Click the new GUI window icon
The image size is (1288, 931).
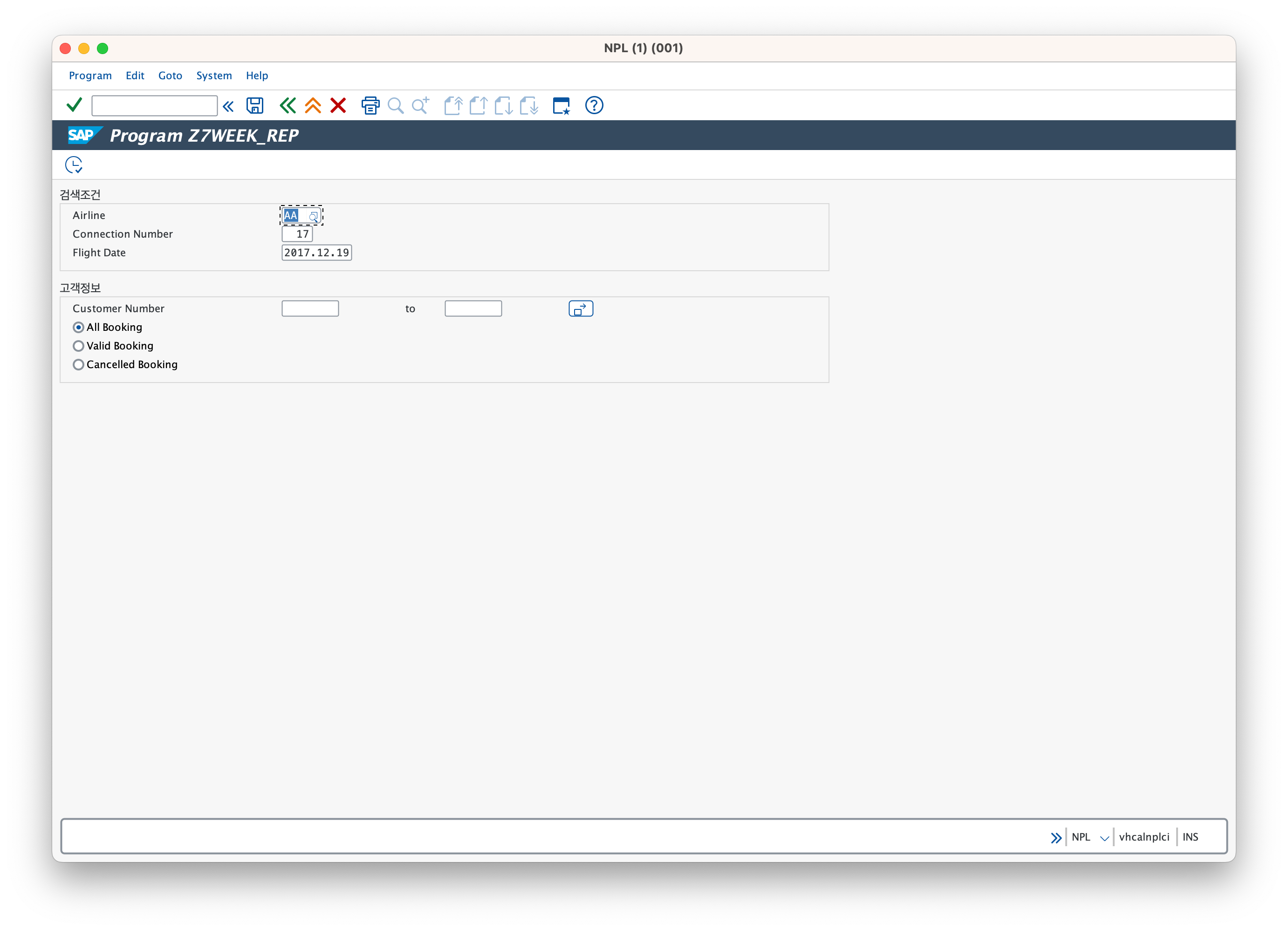pyautogui.click(x=561, y=106)
